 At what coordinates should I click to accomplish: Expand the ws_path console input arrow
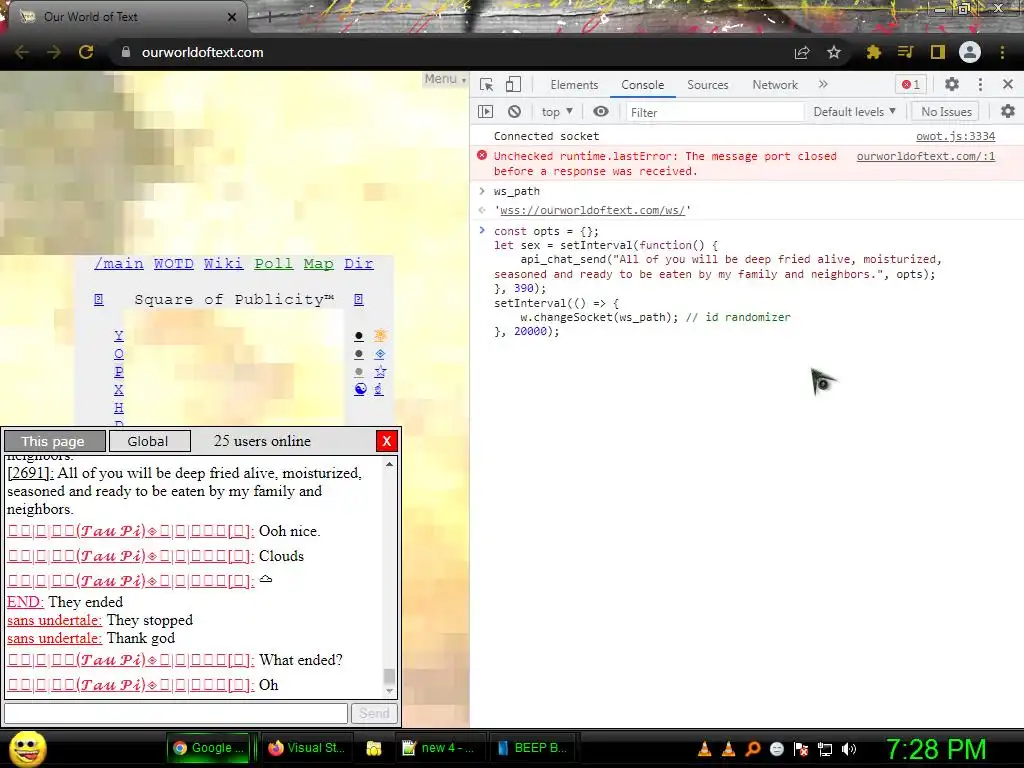click(482, 191)
